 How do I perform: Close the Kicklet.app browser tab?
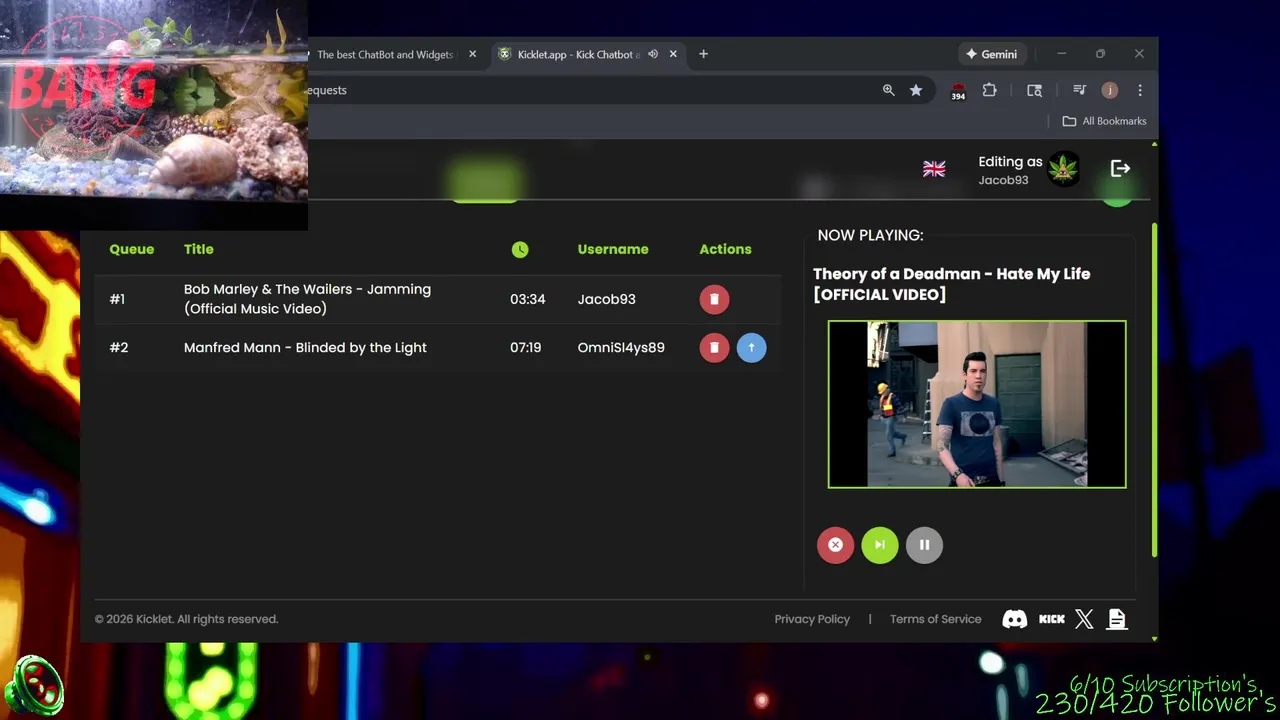673,54
